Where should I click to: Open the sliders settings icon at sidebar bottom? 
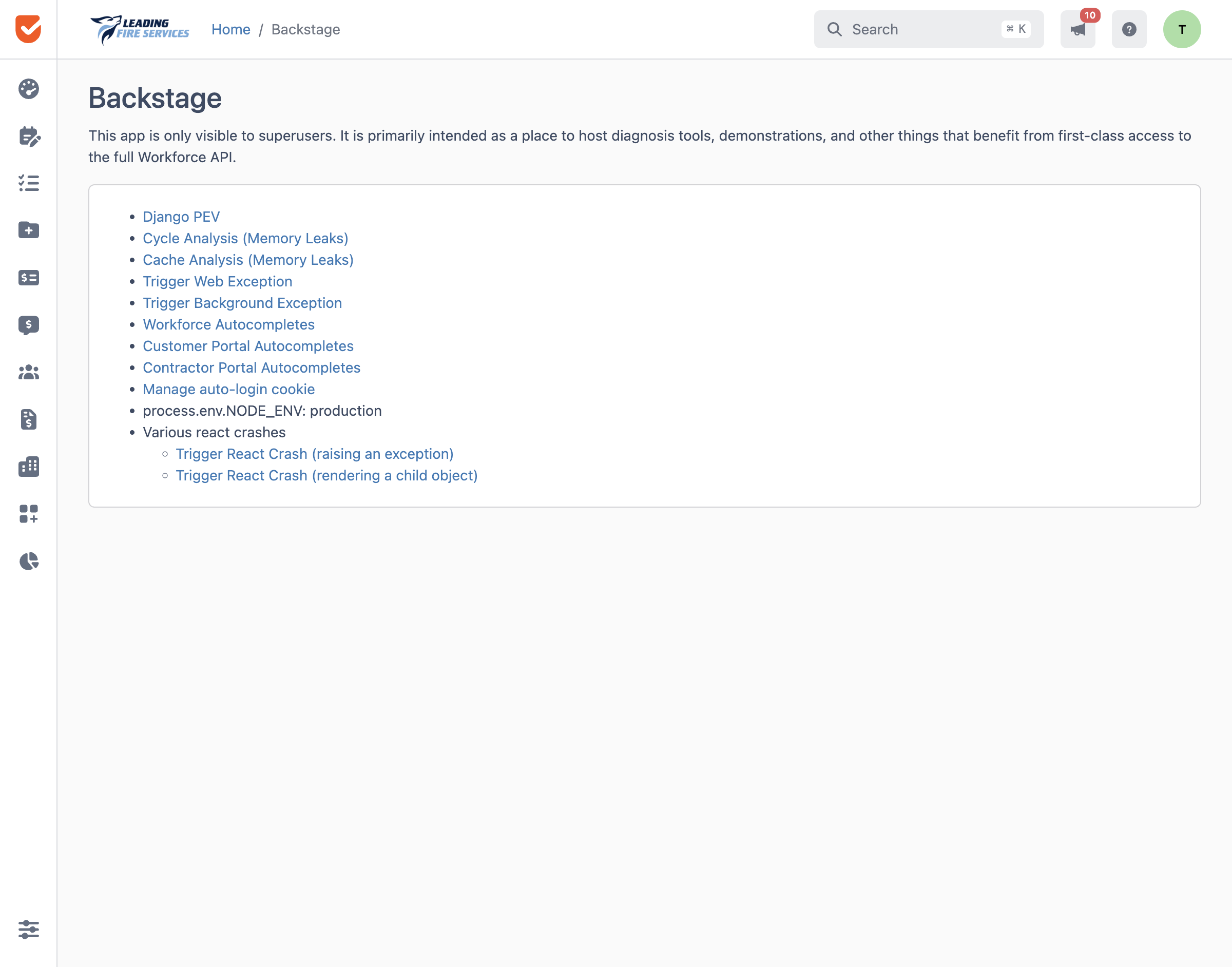[x=28, y=929]
